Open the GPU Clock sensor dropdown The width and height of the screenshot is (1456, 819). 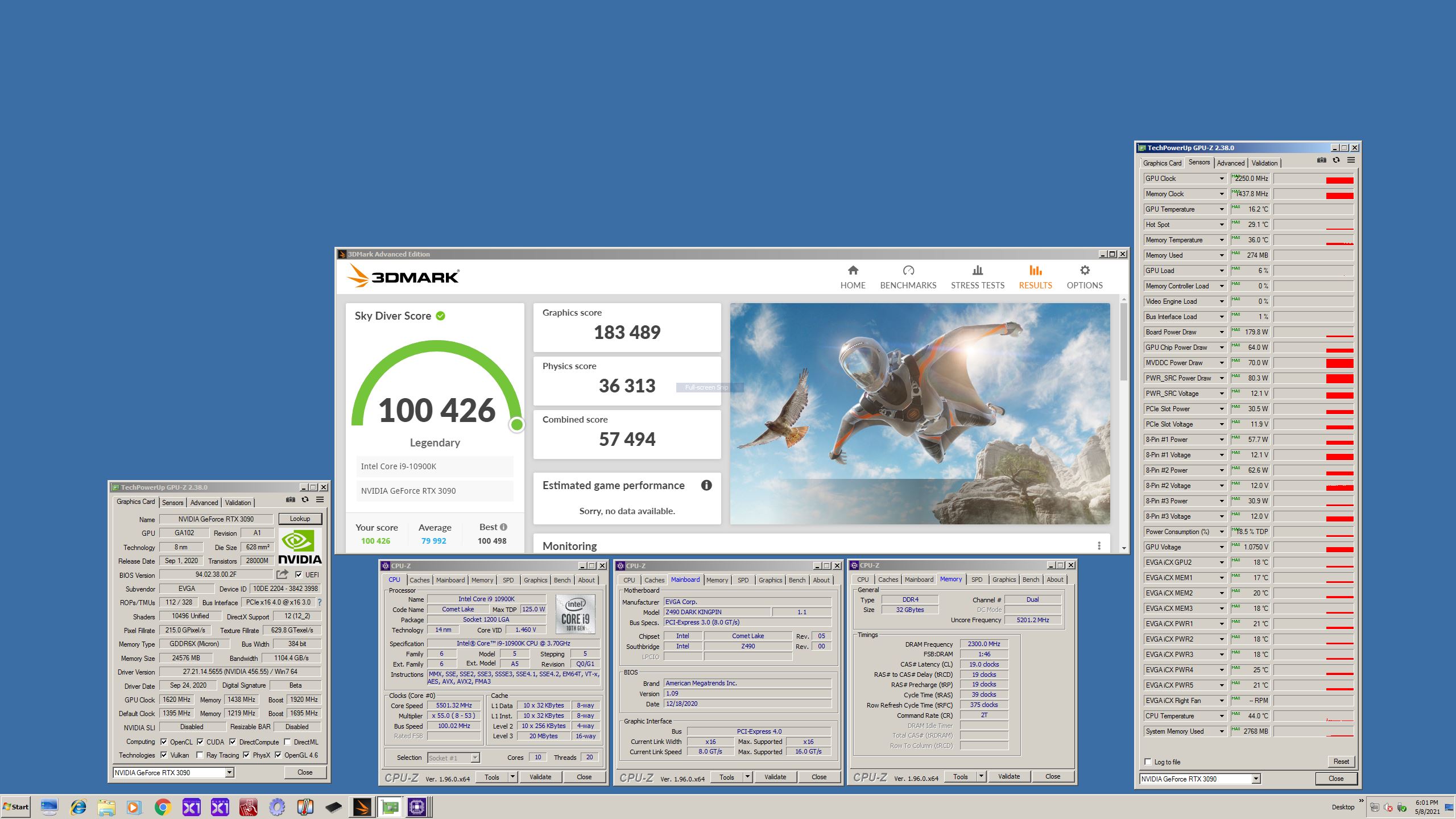click(x=1221, y=179)
